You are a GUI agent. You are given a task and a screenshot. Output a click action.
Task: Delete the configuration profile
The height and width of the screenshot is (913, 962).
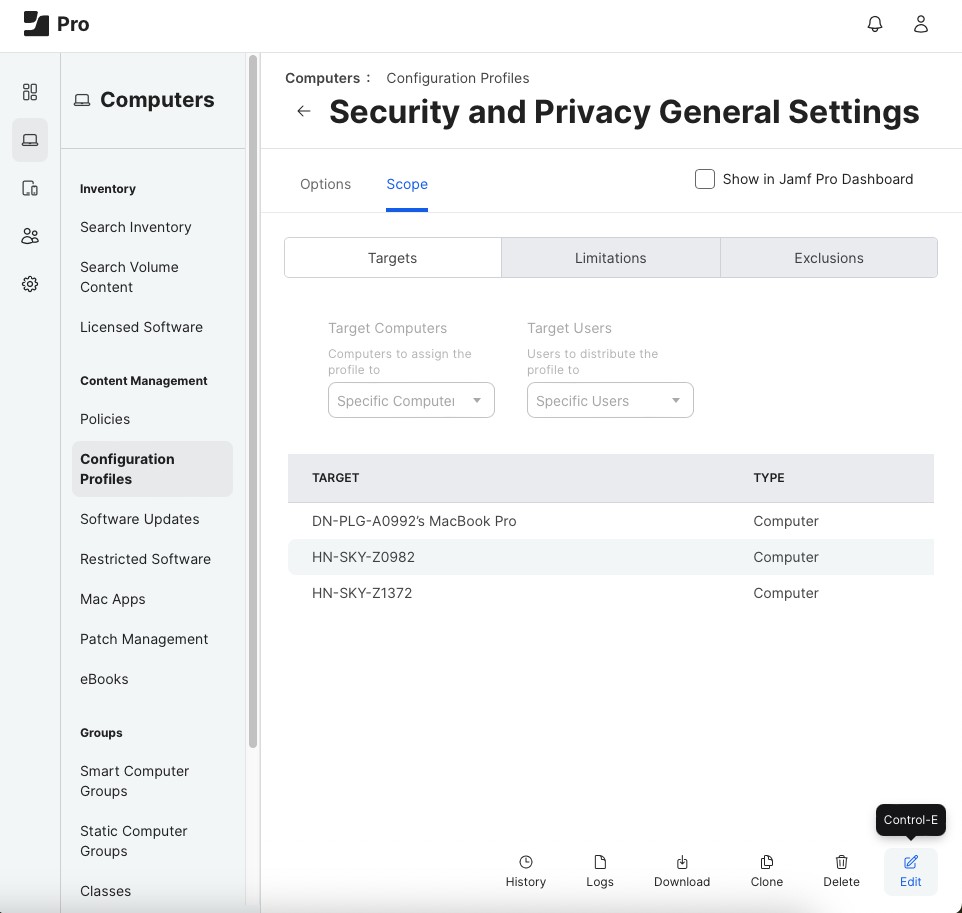pos(841,871)
